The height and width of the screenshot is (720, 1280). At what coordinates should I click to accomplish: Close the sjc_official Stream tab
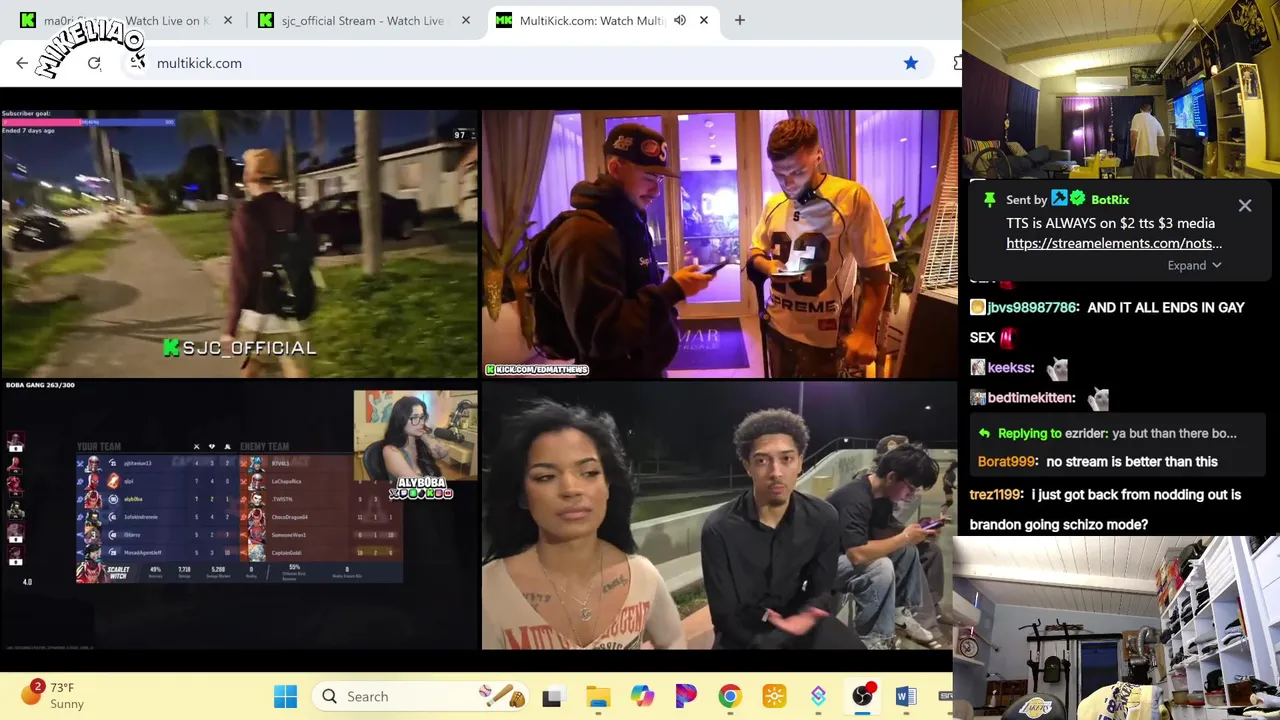[x=466, y=20]
